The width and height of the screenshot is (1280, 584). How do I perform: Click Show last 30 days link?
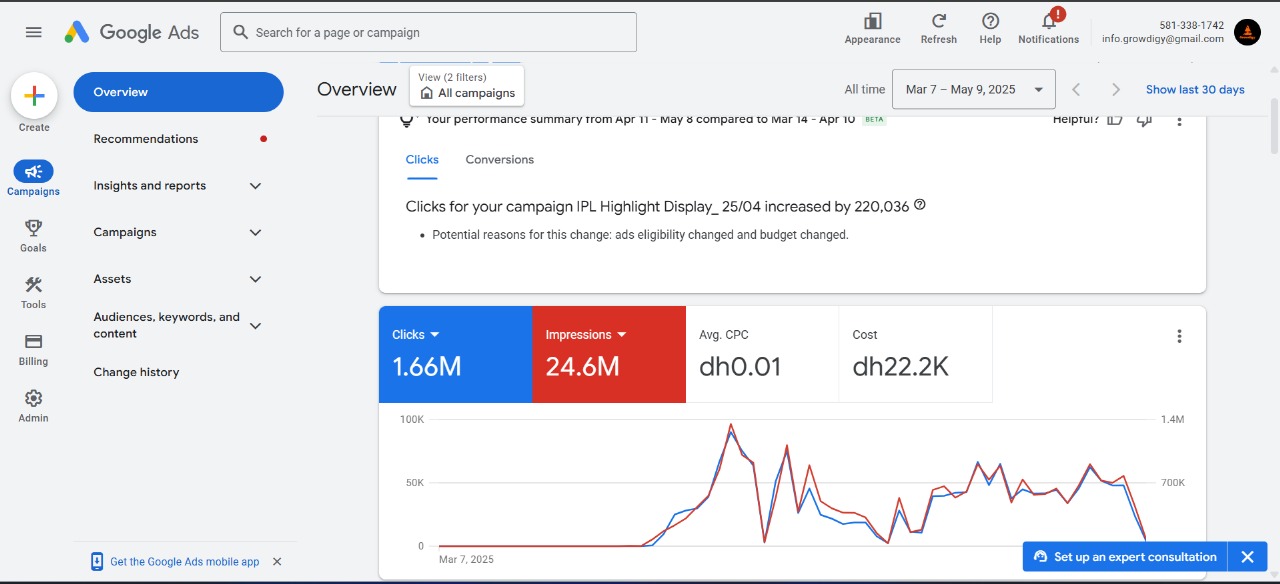(1194, 90)
